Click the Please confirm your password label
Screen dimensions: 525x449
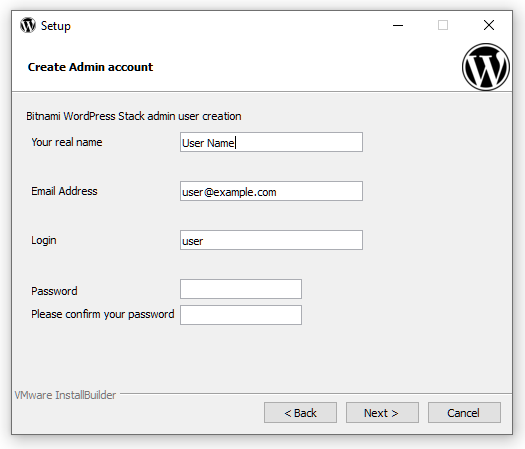102,314
